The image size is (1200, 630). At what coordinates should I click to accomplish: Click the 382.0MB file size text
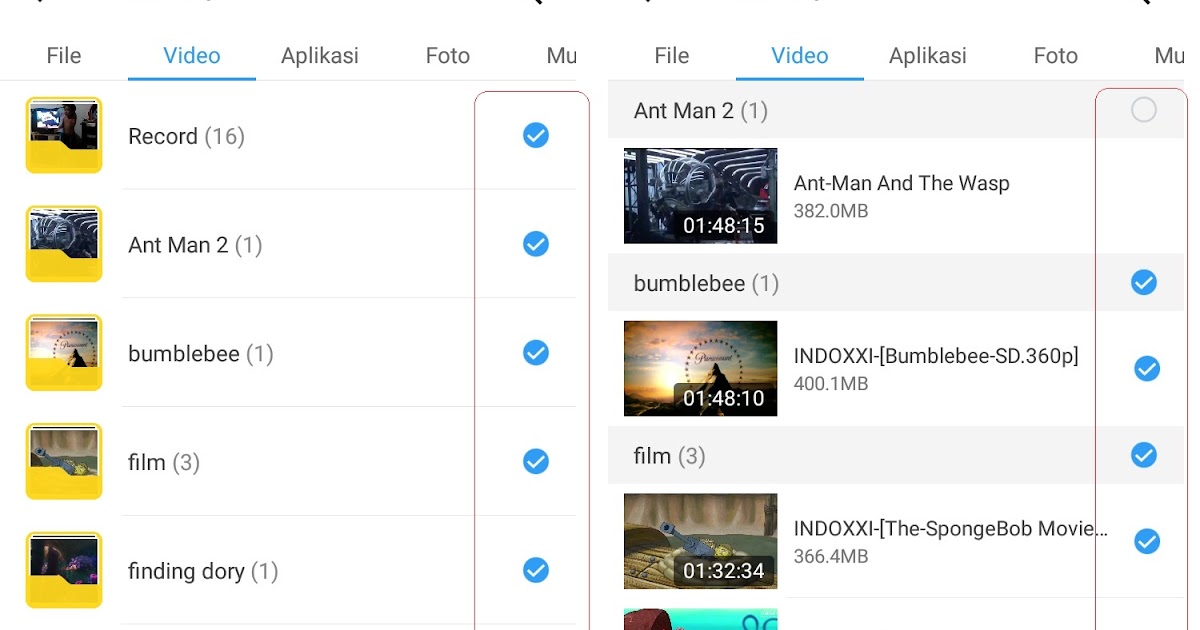[831, 211]
